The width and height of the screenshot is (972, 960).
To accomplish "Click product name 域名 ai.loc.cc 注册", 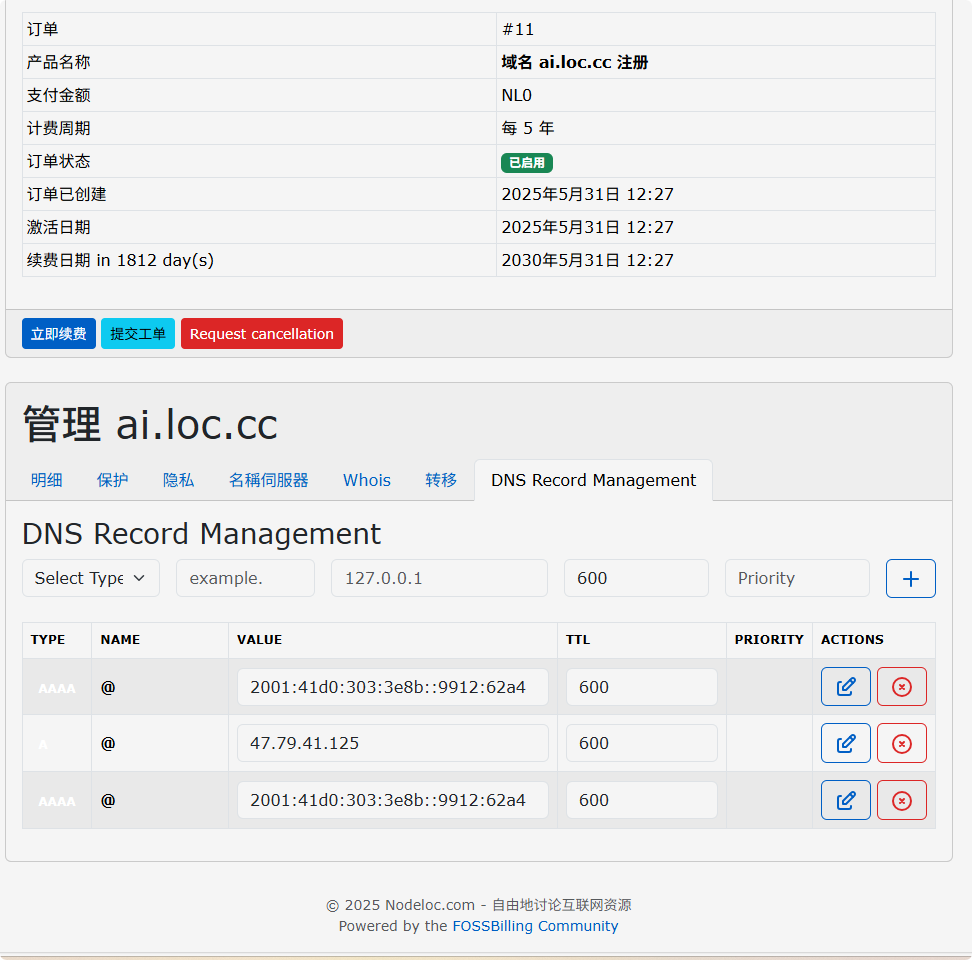I will coord(575,62).
